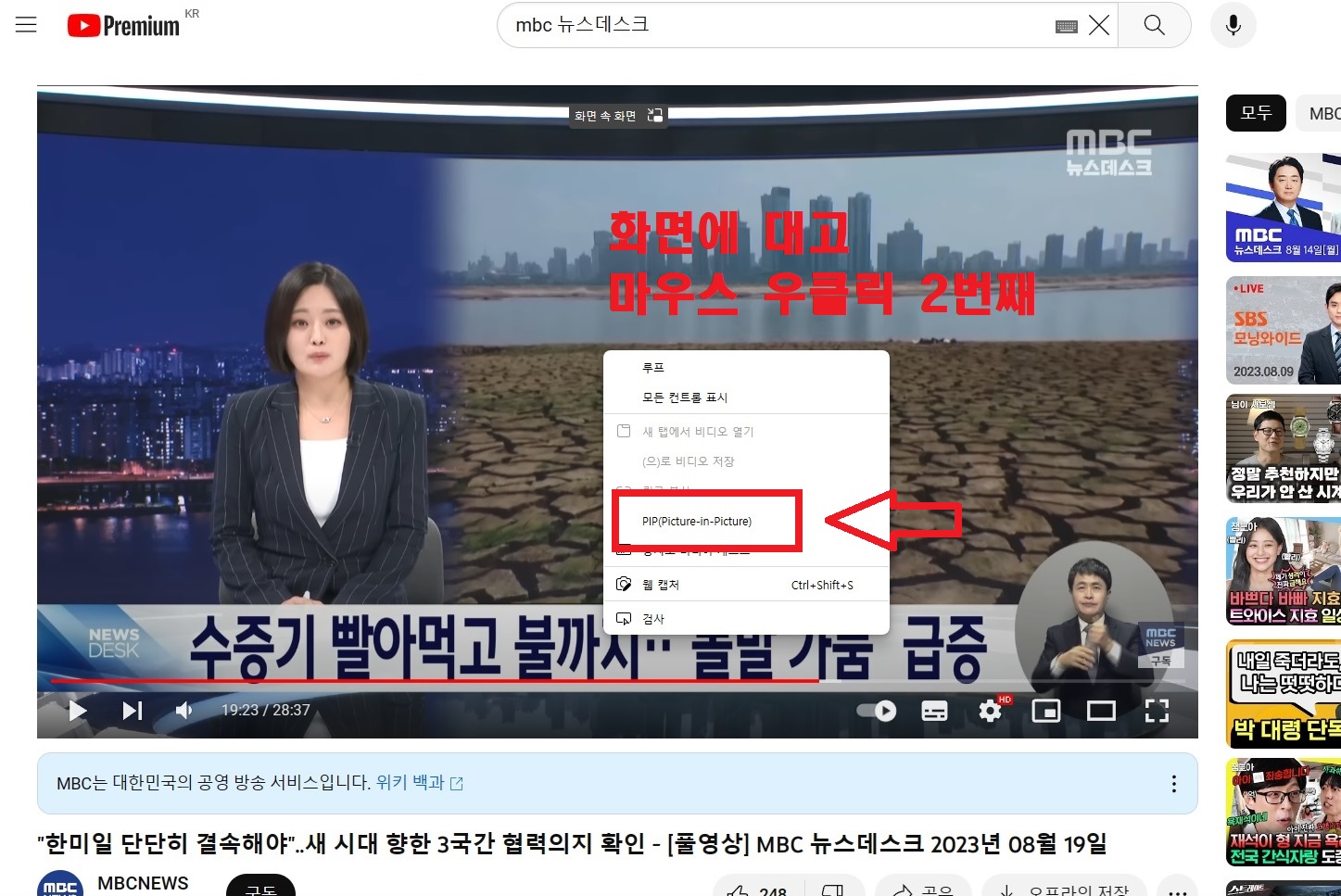Click the video title text
The height and width of the screenshot is (896, 1341).
click(x=572, y=844)
